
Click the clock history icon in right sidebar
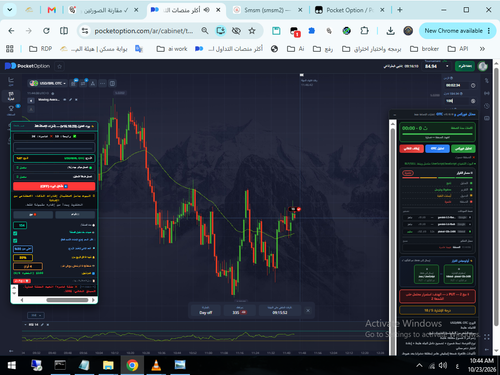(487, 106)
